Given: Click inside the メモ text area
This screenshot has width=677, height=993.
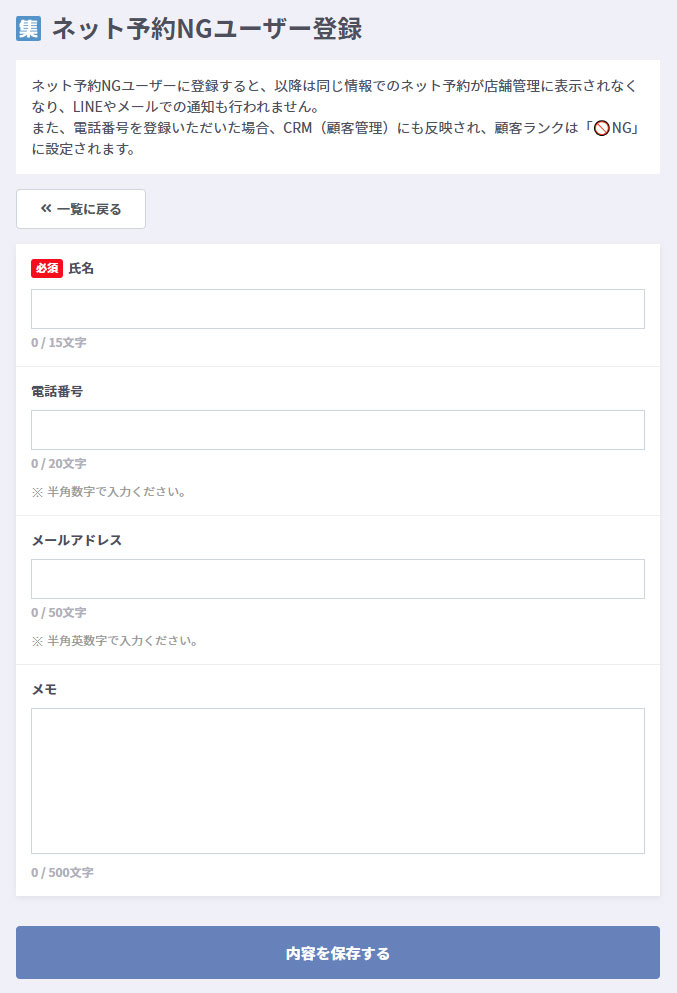Looking at the screenshot, I should tap(338, 781).
